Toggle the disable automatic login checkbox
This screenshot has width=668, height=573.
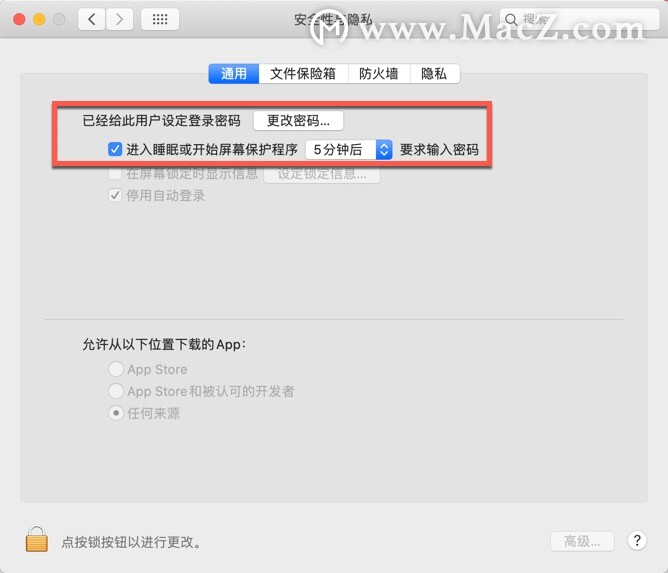115,196
